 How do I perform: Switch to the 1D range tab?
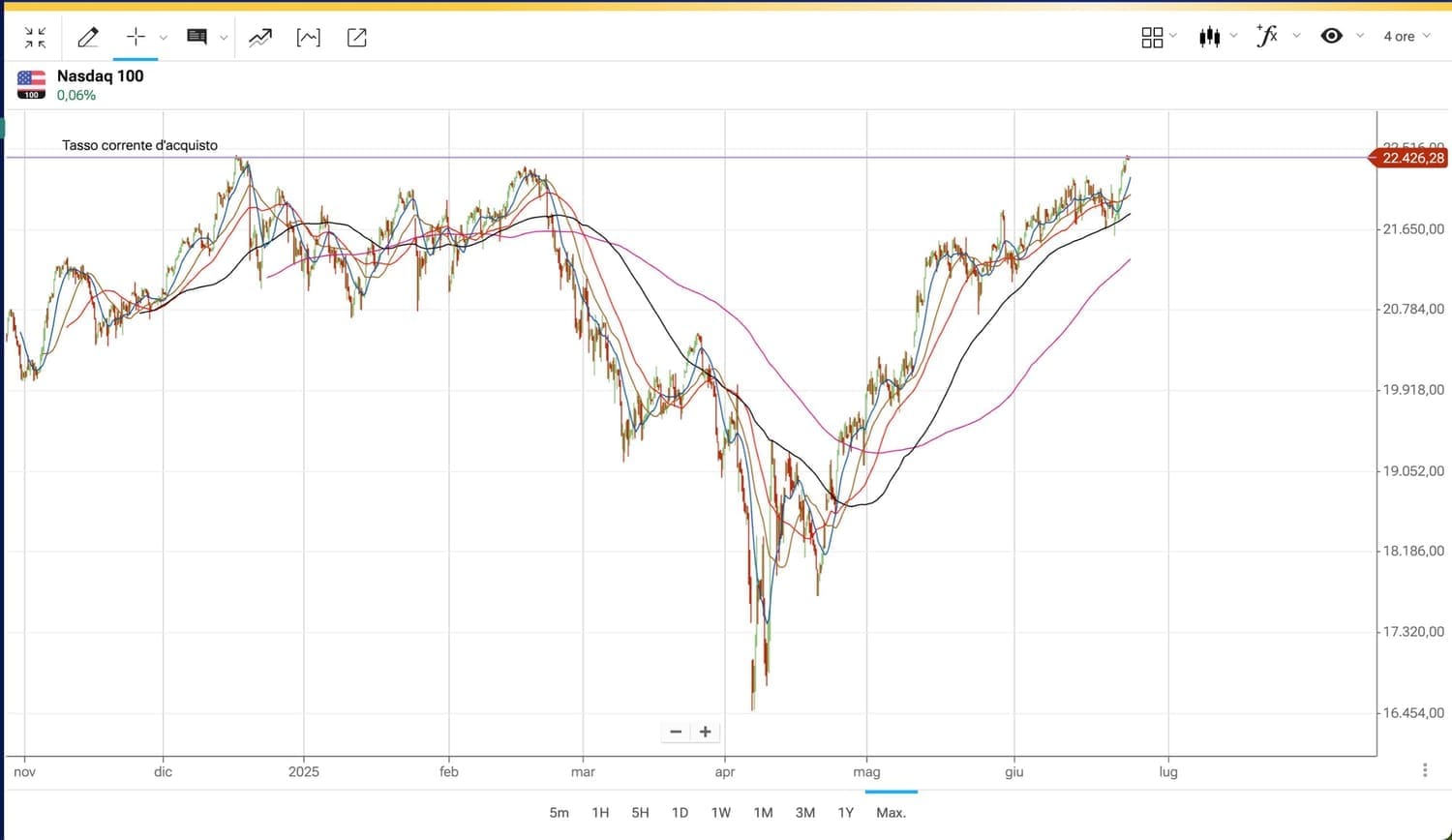(680, 813)
